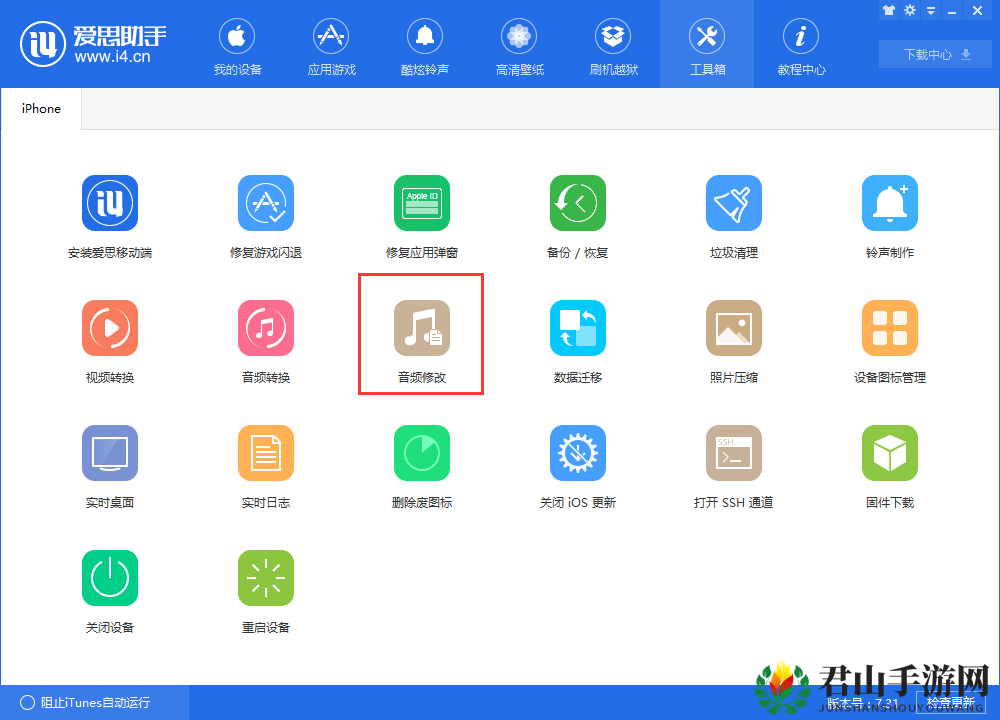Open 刷机越狱 flash and jailbreak section
Image resolution: width=1000 pixels, height=720 pixels.
(613, 45)
